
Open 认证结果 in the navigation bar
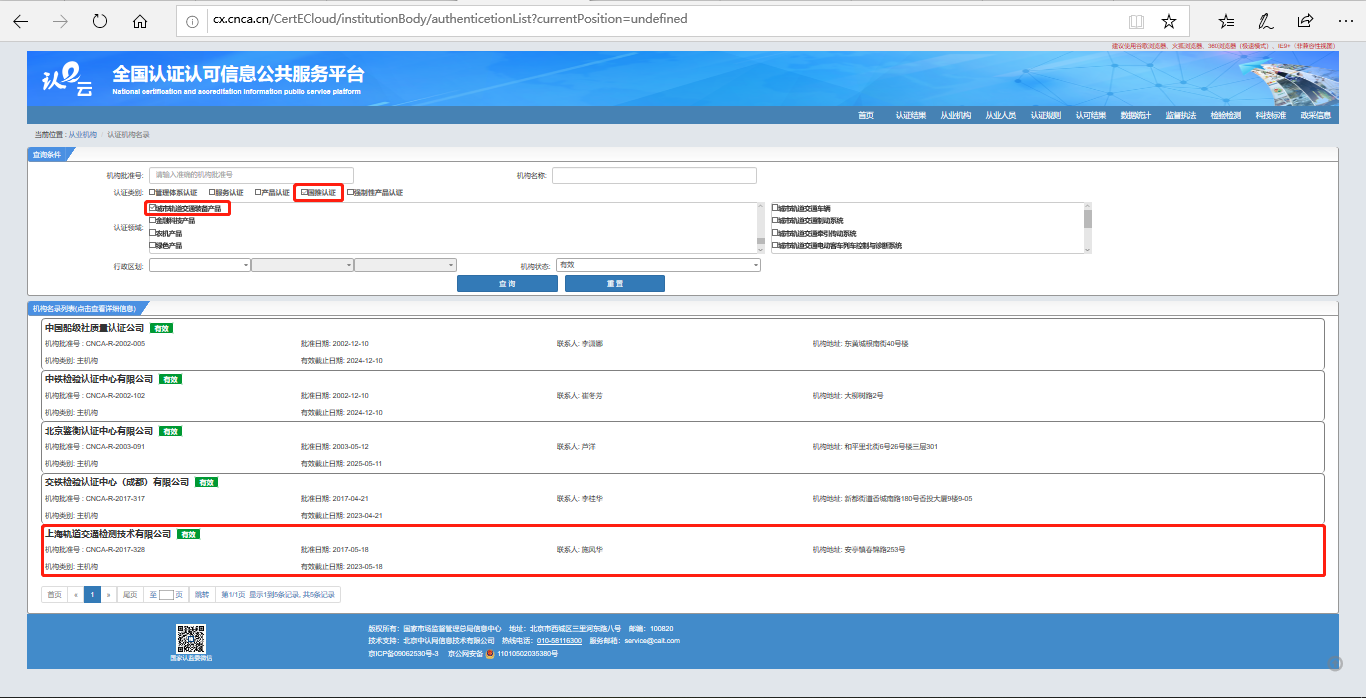tap(911, 115)
